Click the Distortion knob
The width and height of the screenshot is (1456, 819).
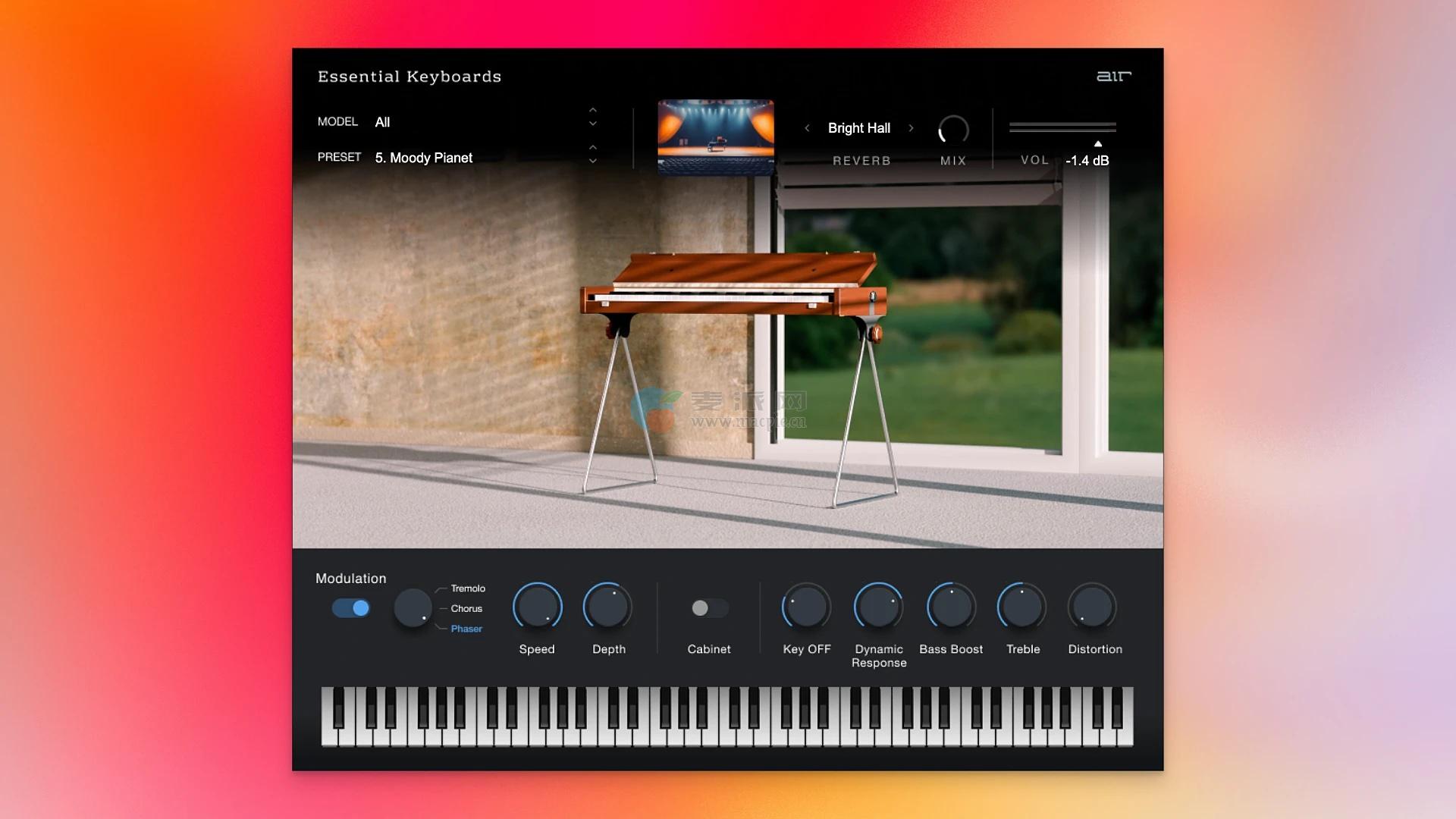[1092, 607]
